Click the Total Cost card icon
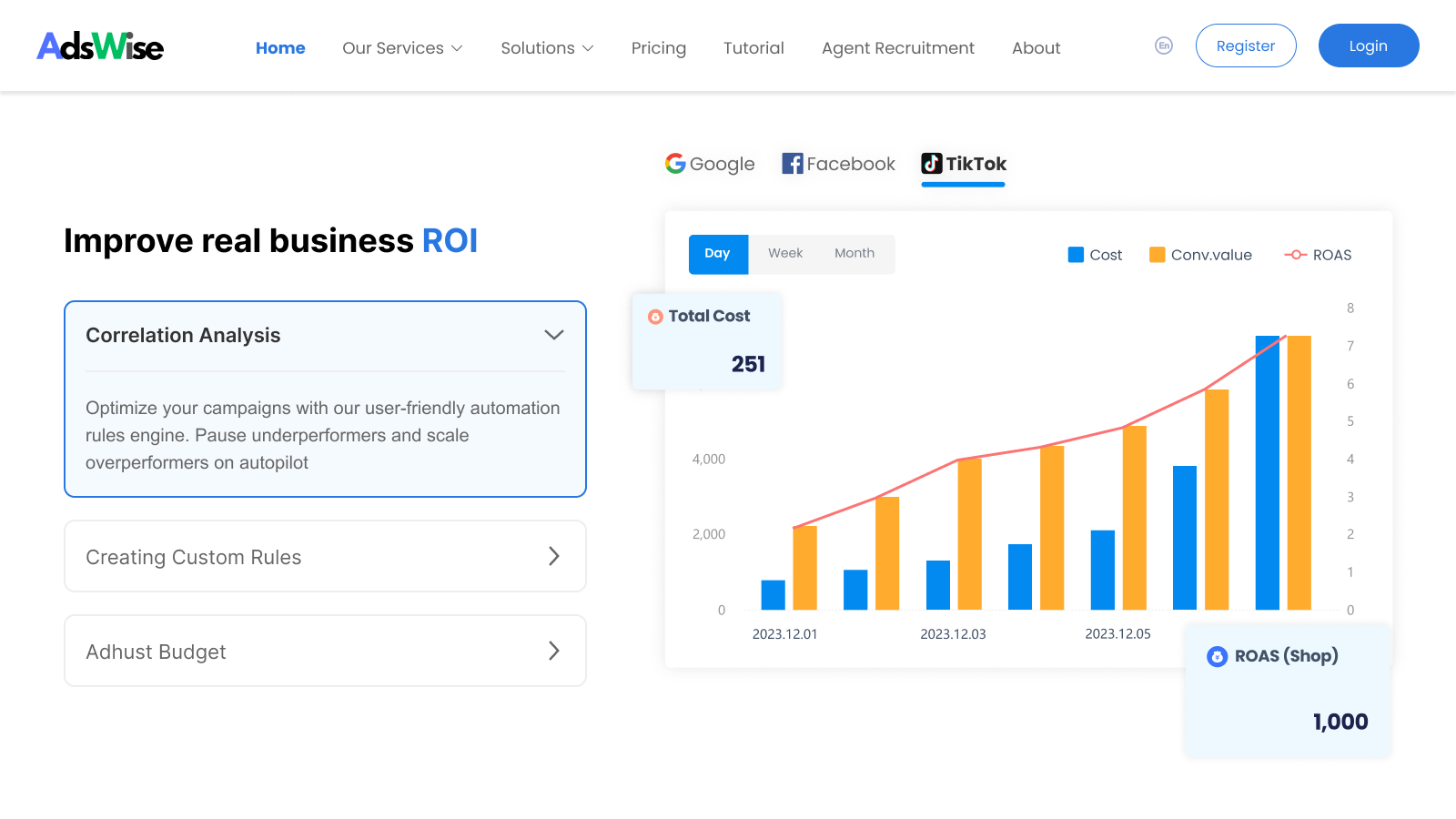Image resolution: width=1456 pixels, height=819 pixels. [655, 317]
